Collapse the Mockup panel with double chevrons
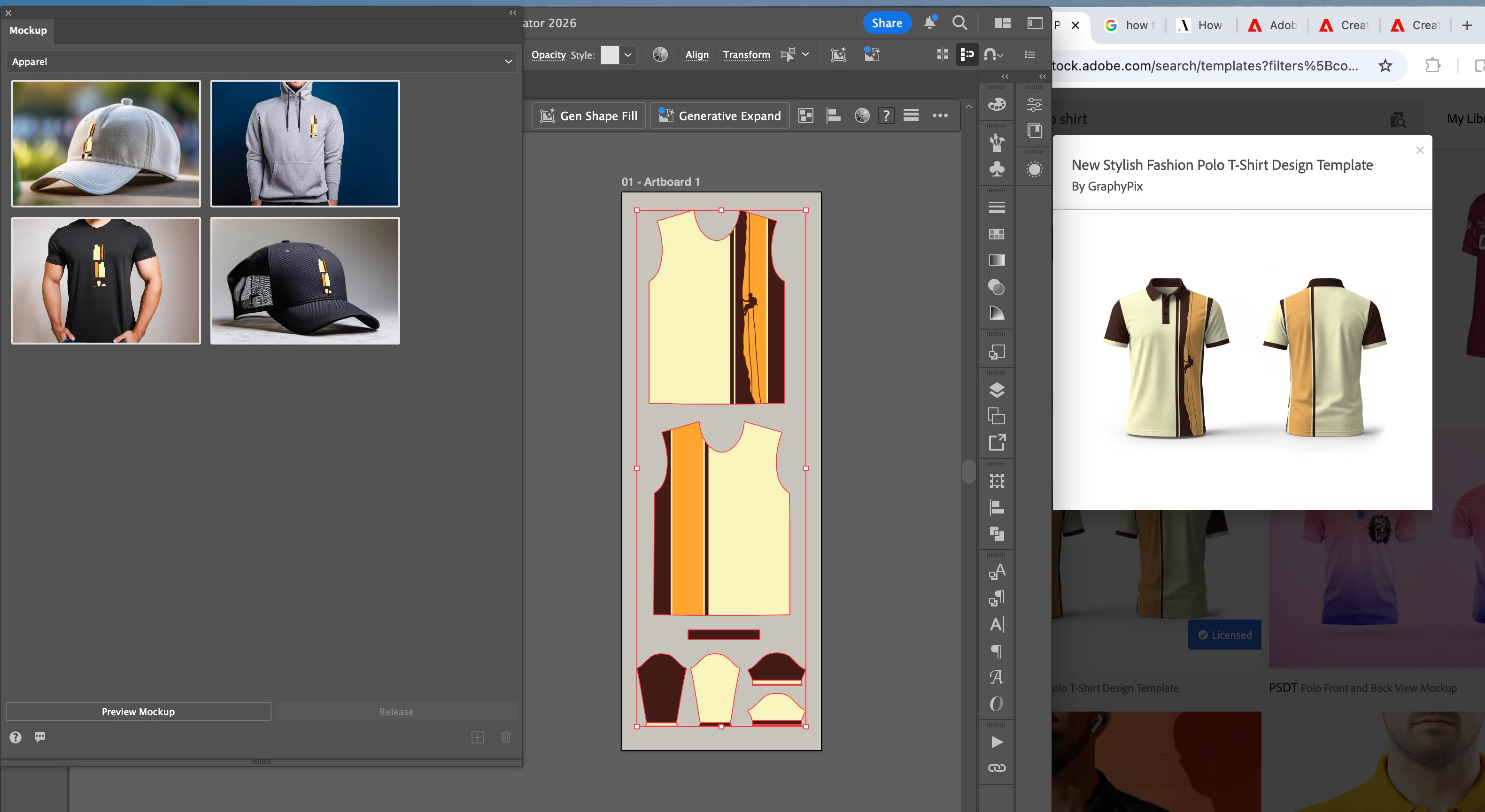 512,13
